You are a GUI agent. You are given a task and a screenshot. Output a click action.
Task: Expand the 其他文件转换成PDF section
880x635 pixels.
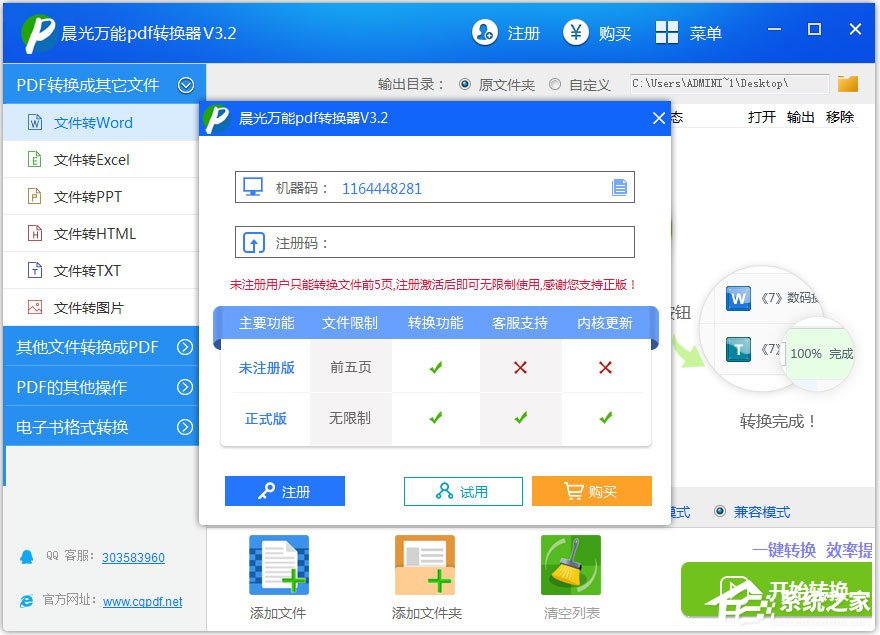point(185,347)
